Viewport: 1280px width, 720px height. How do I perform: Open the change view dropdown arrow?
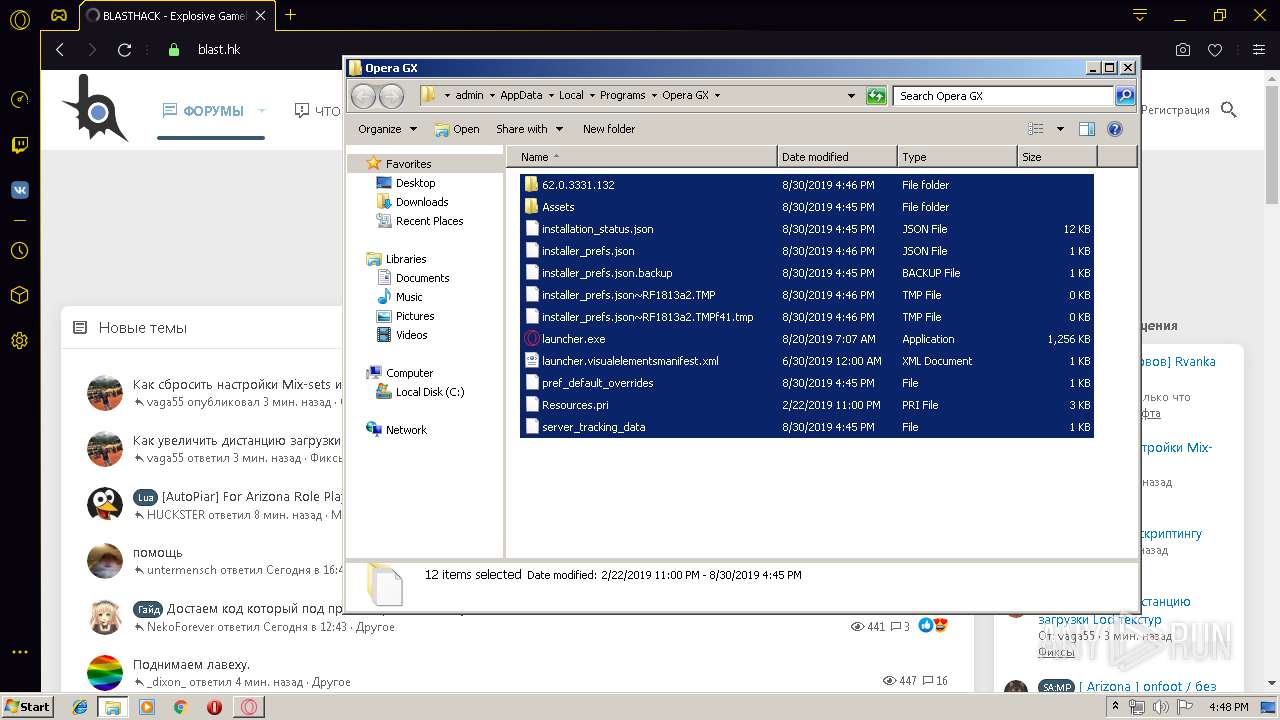point(1060,129)
